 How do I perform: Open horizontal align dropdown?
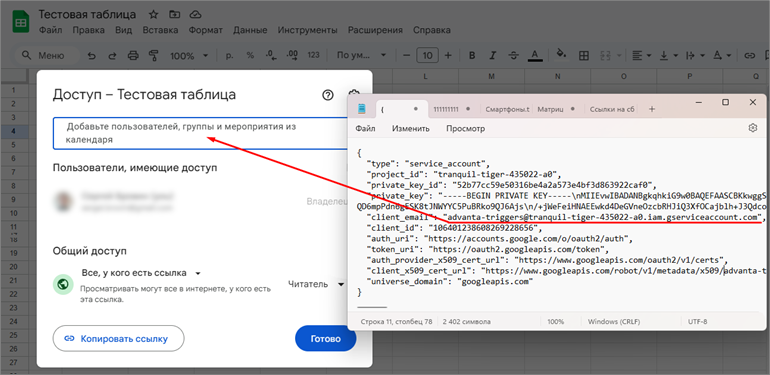click(x=641, y=55)
